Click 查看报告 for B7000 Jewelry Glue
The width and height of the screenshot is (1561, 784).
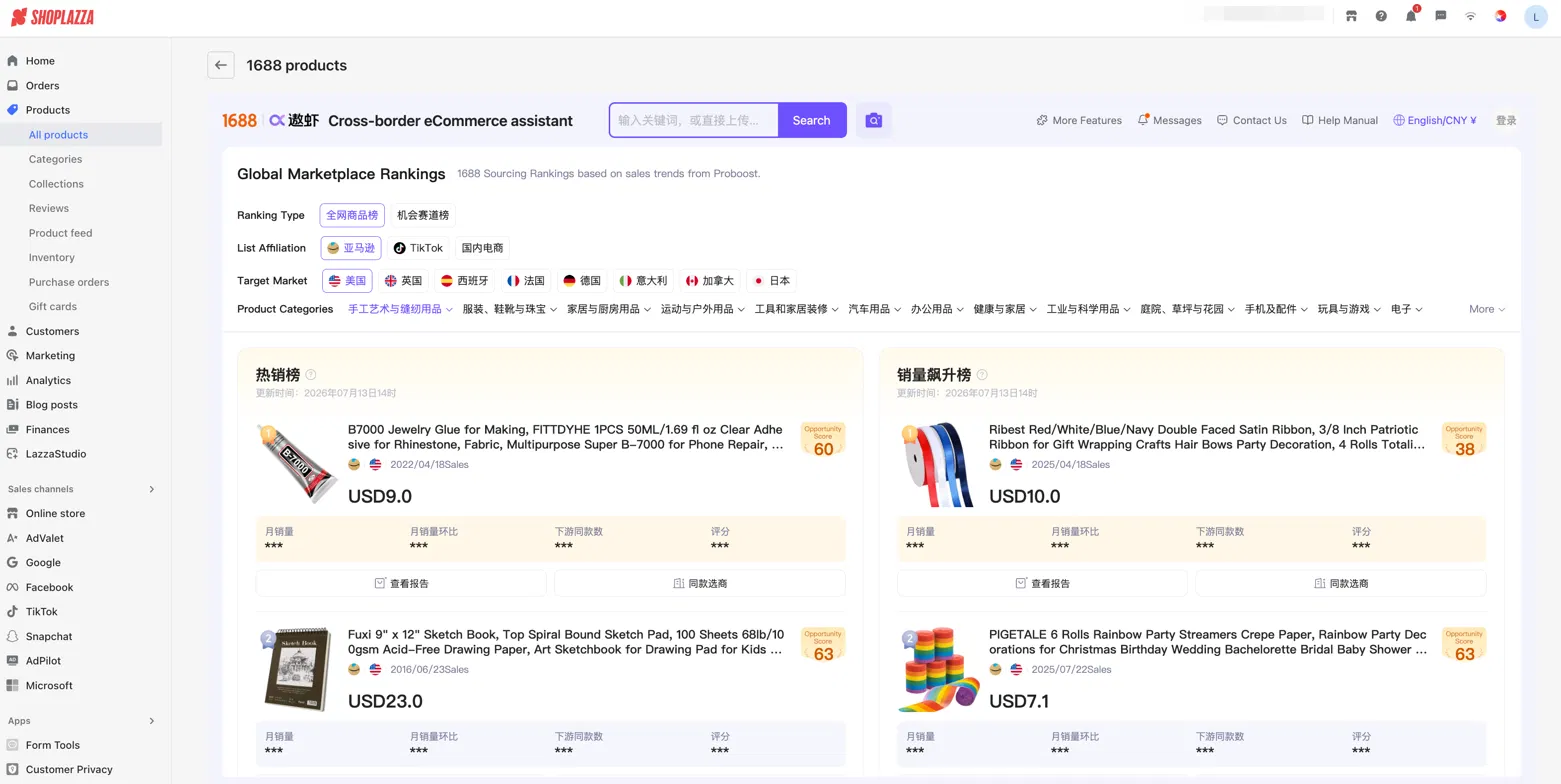(x=401, y=583)
